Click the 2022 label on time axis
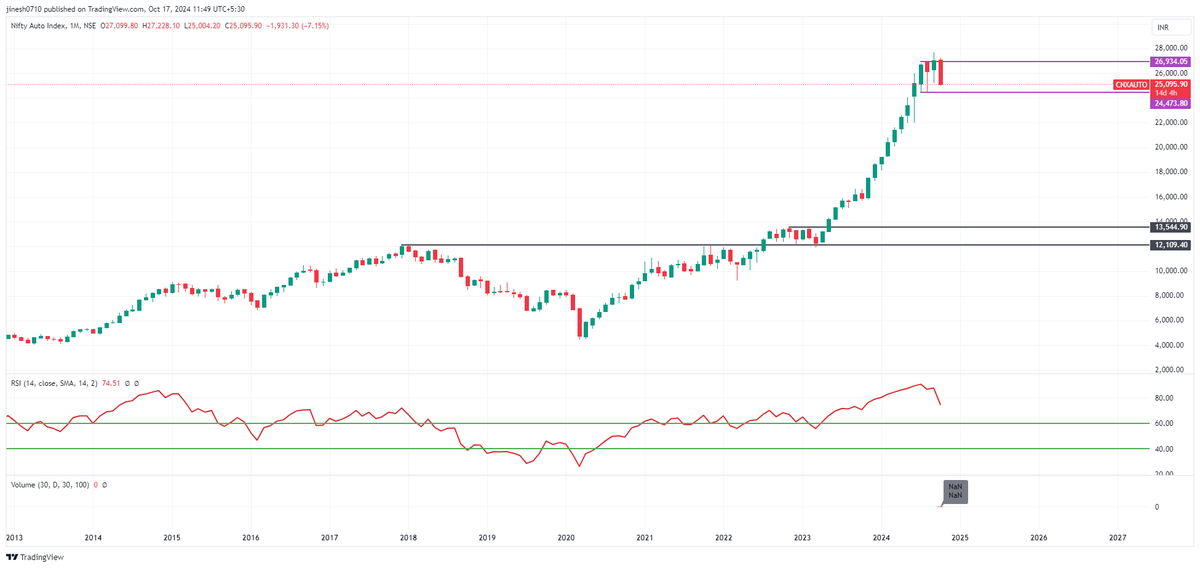Screen dimensions: 1200x568 tap(723, 537)
